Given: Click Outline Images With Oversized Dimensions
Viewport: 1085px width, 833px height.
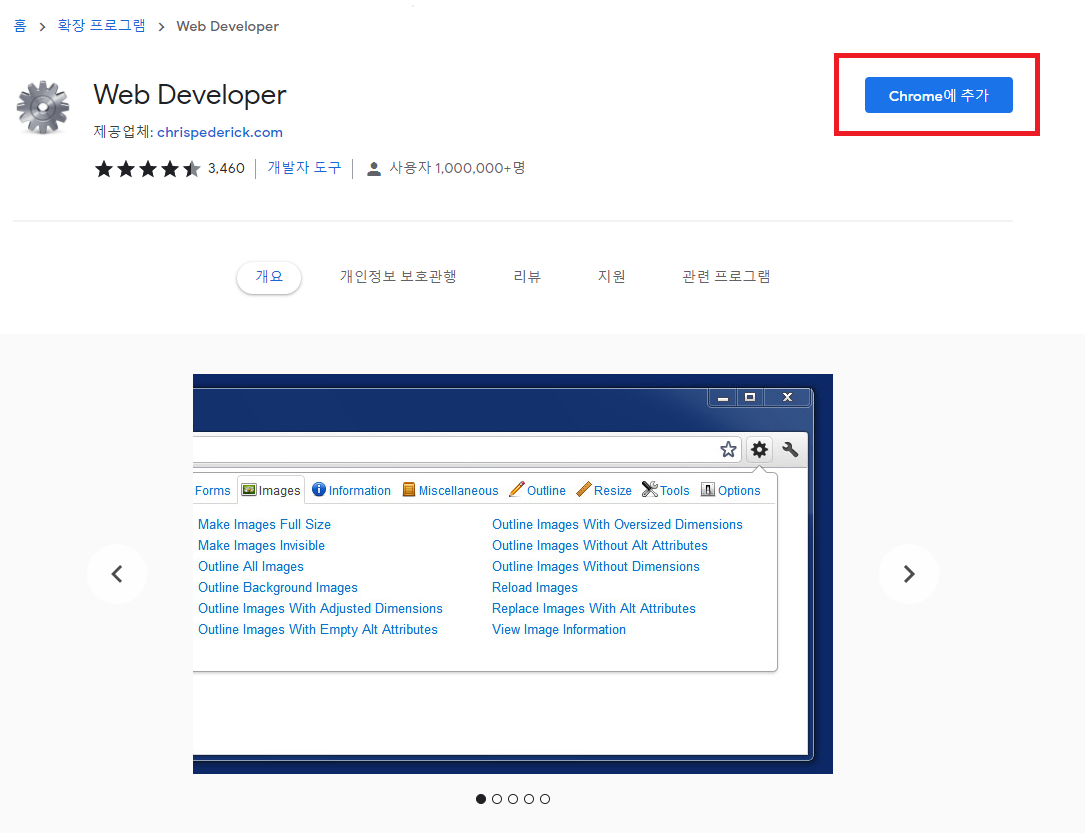Looking at the screenshot, I should pos(617,524).
